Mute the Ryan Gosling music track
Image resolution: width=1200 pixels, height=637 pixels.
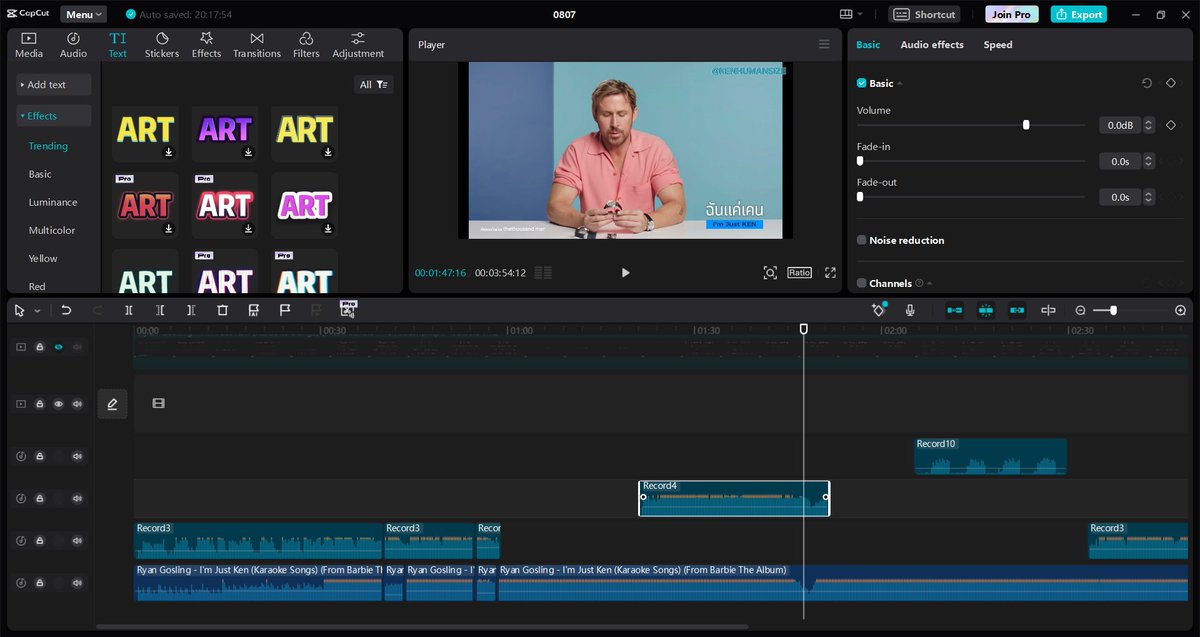pyautogui.click(x=77, y=583)
